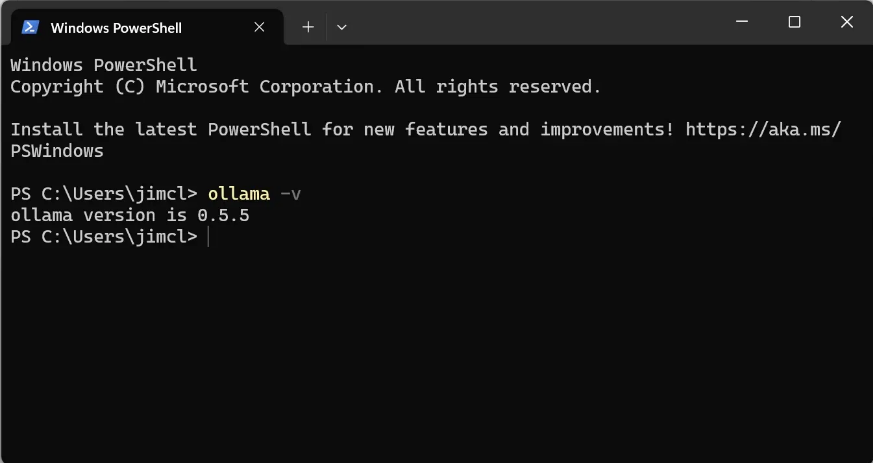
Task: Click the -v parameter after ollama
Action: click(290, 194)
